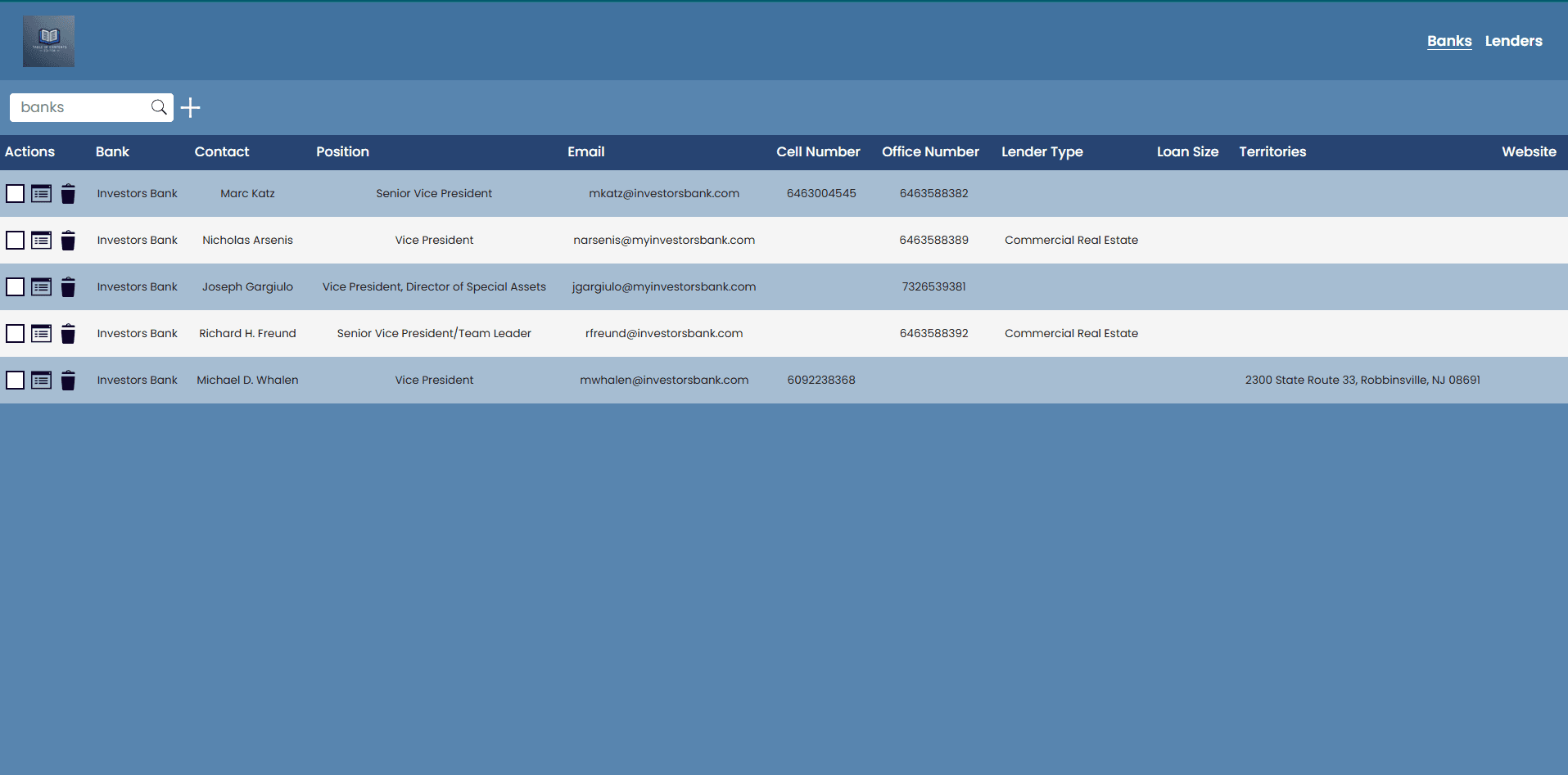Screen dimensions: 1568x775
Task: Click Investors Bank in the Marc Katz row
Action: coord(137,193)
